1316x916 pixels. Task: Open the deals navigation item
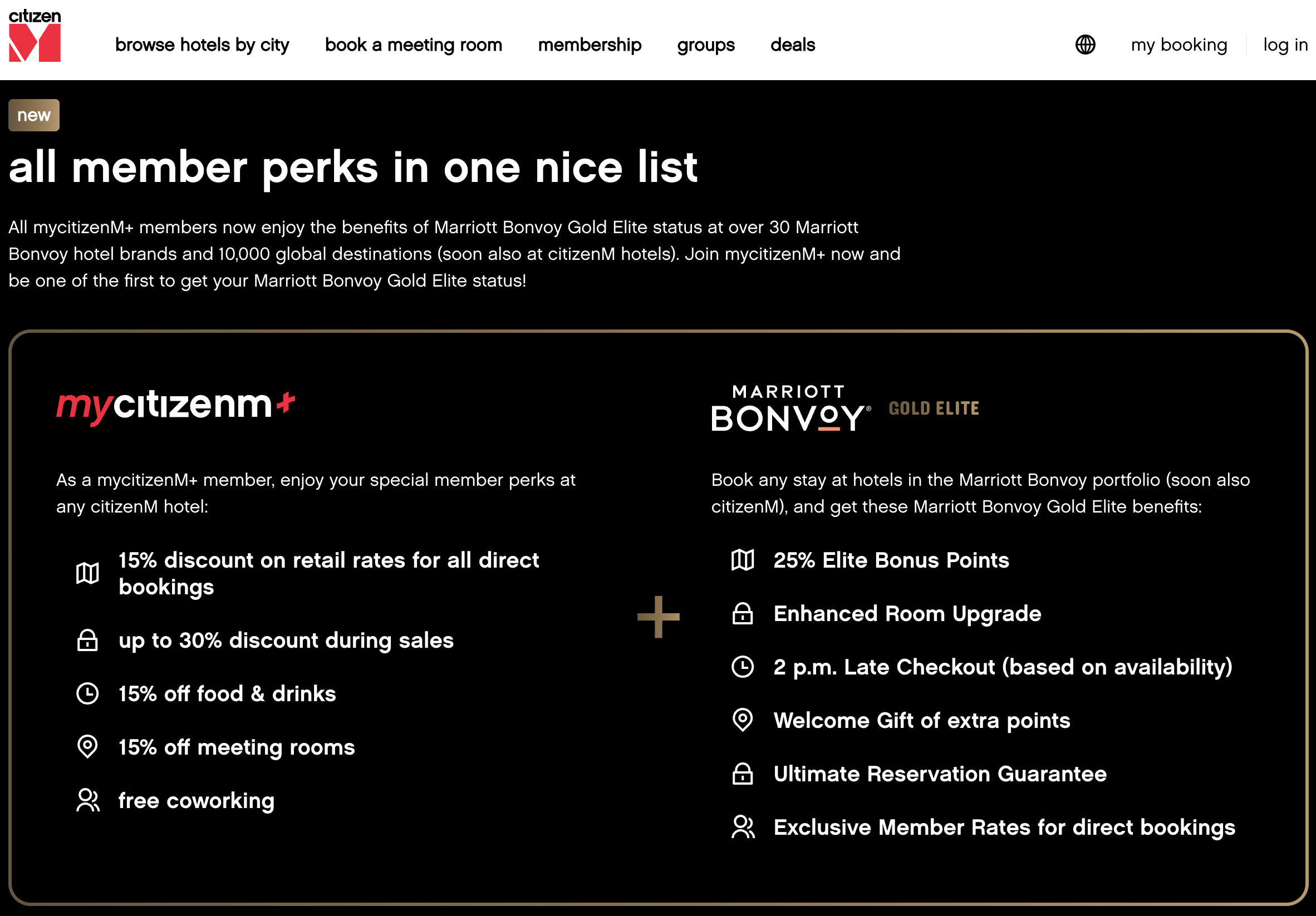(792, 45)
